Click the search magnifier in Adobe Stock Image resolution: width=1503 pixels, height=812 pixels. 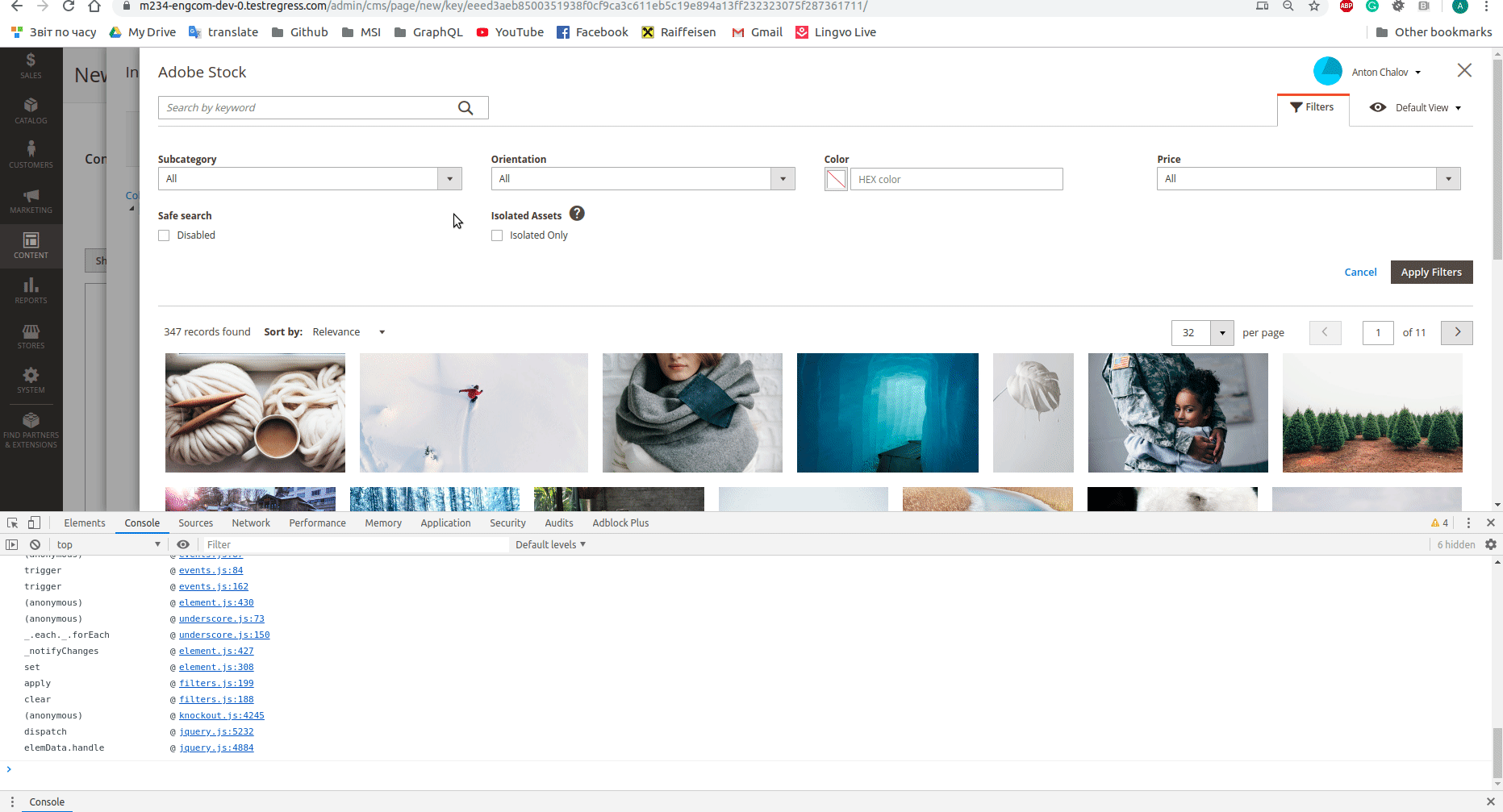tap(466, 108)
